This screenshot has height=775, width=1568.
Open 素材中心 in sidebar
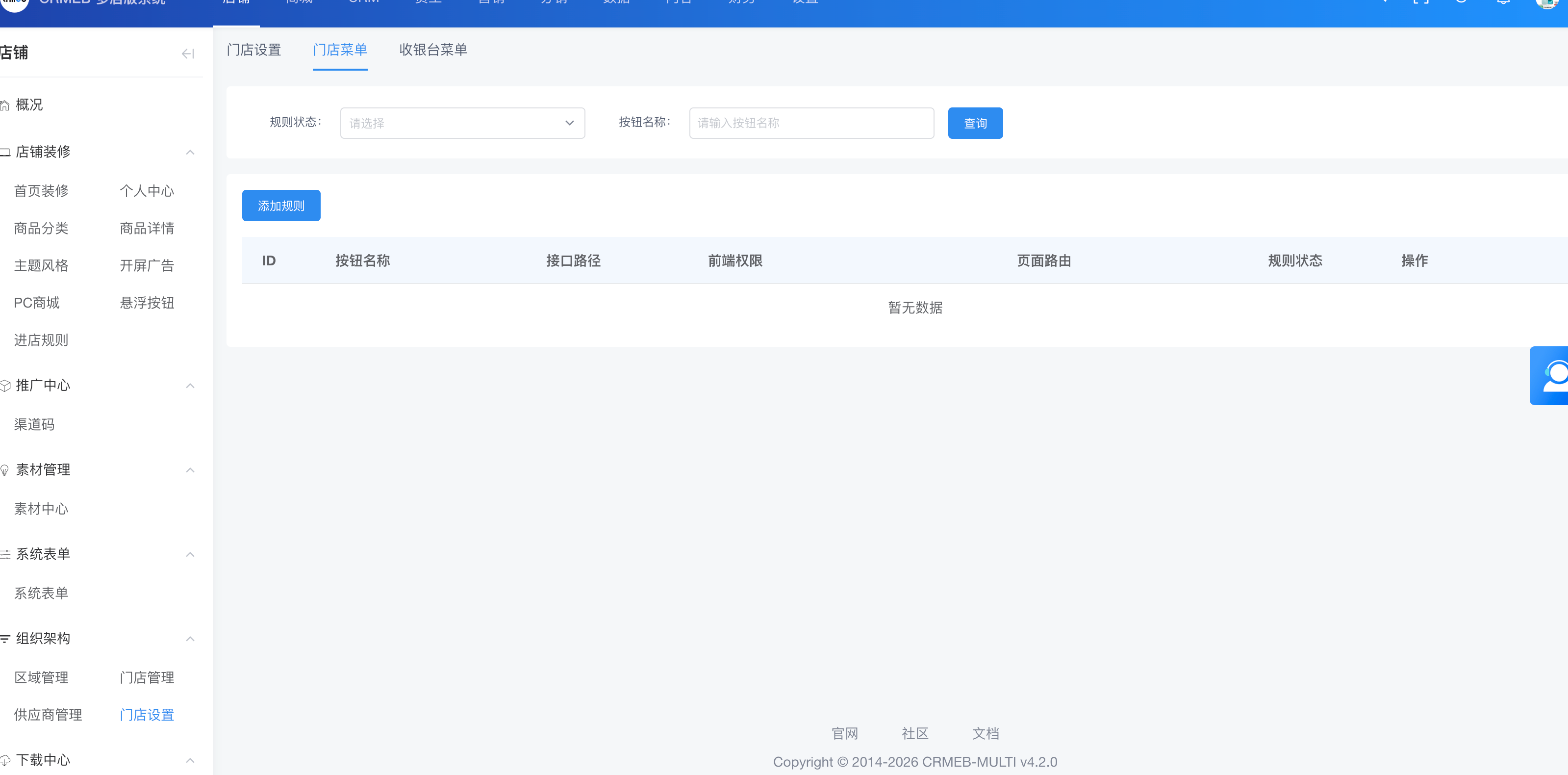[41, 509]
